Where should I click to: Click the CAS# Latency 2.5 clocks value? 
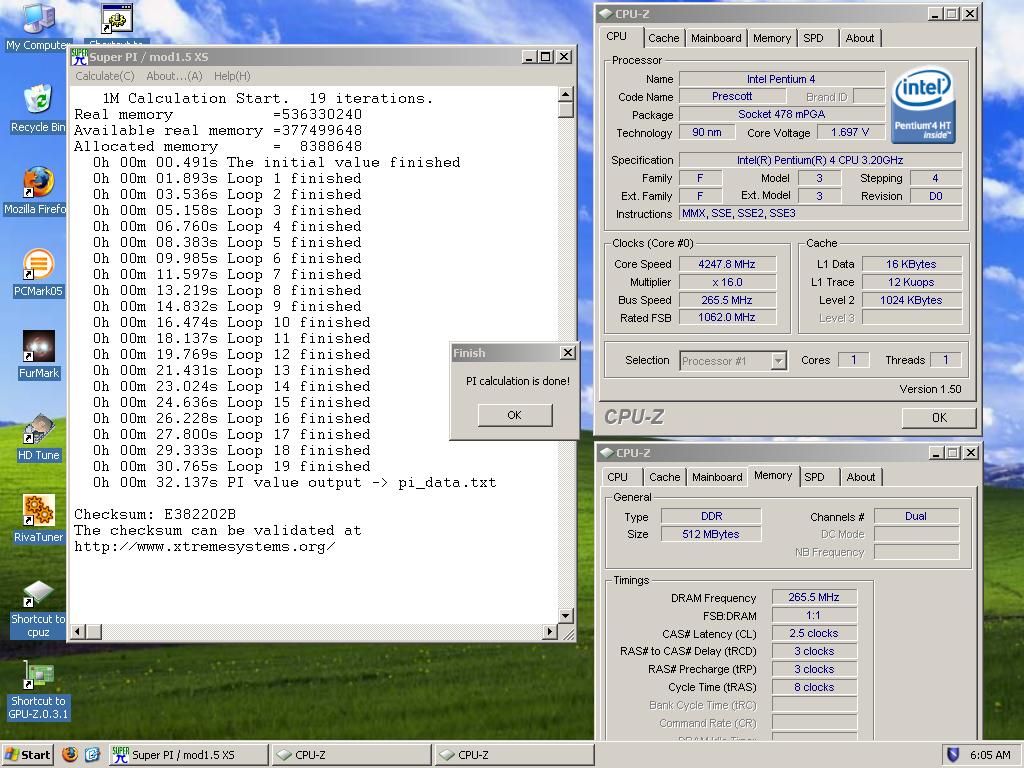[814, 633]
